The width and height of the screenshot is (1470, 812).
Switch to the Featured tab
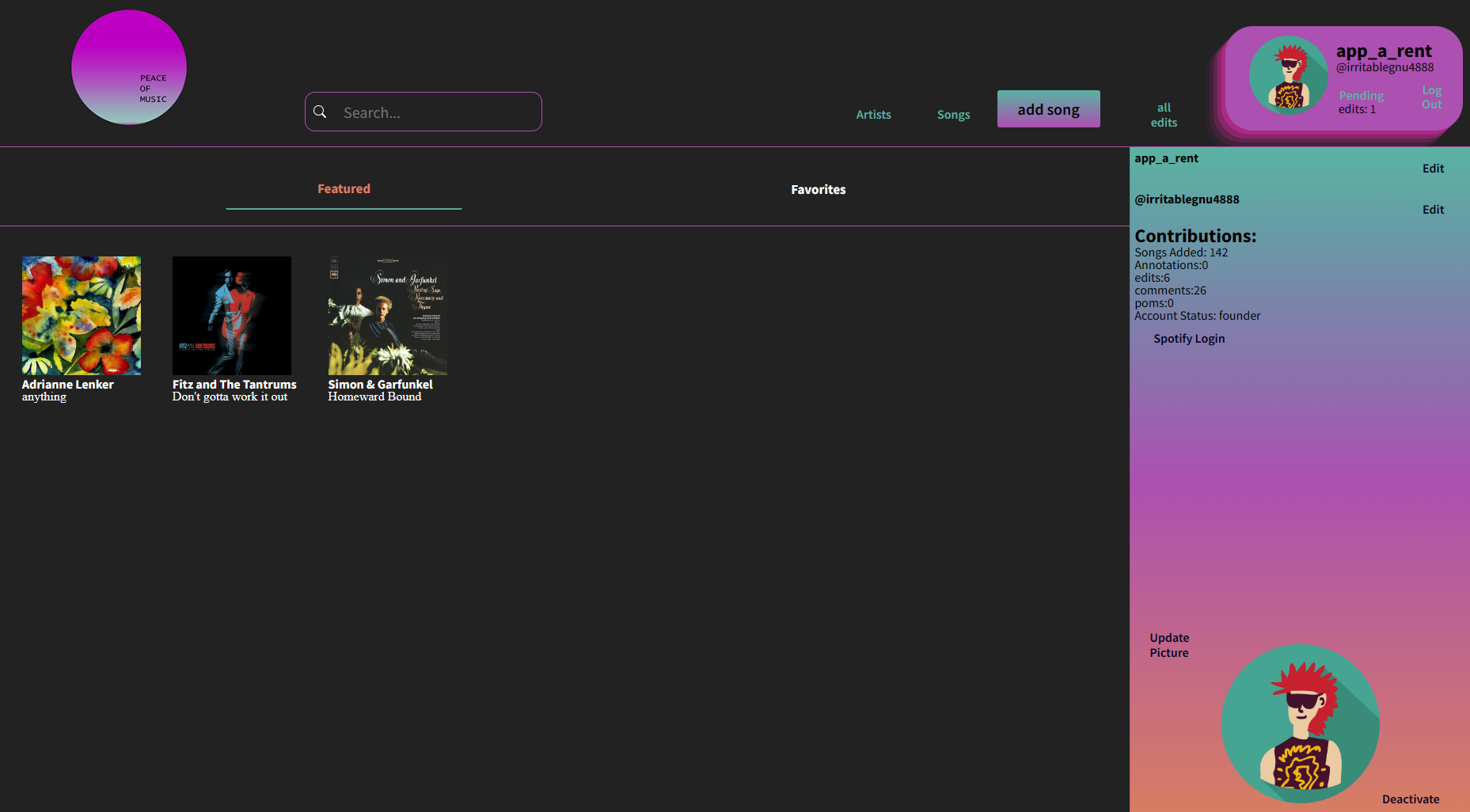point(344,188)
